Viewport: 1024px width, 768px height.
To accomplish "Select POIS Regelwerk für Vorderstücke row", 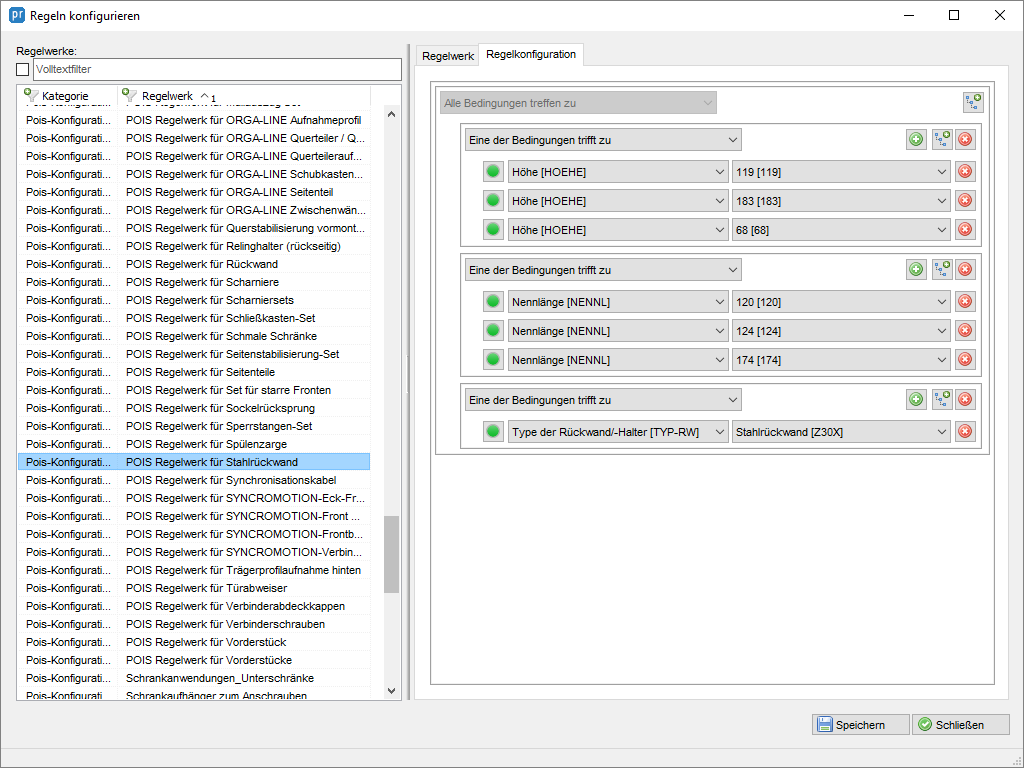I will click(x=194, y=660).
